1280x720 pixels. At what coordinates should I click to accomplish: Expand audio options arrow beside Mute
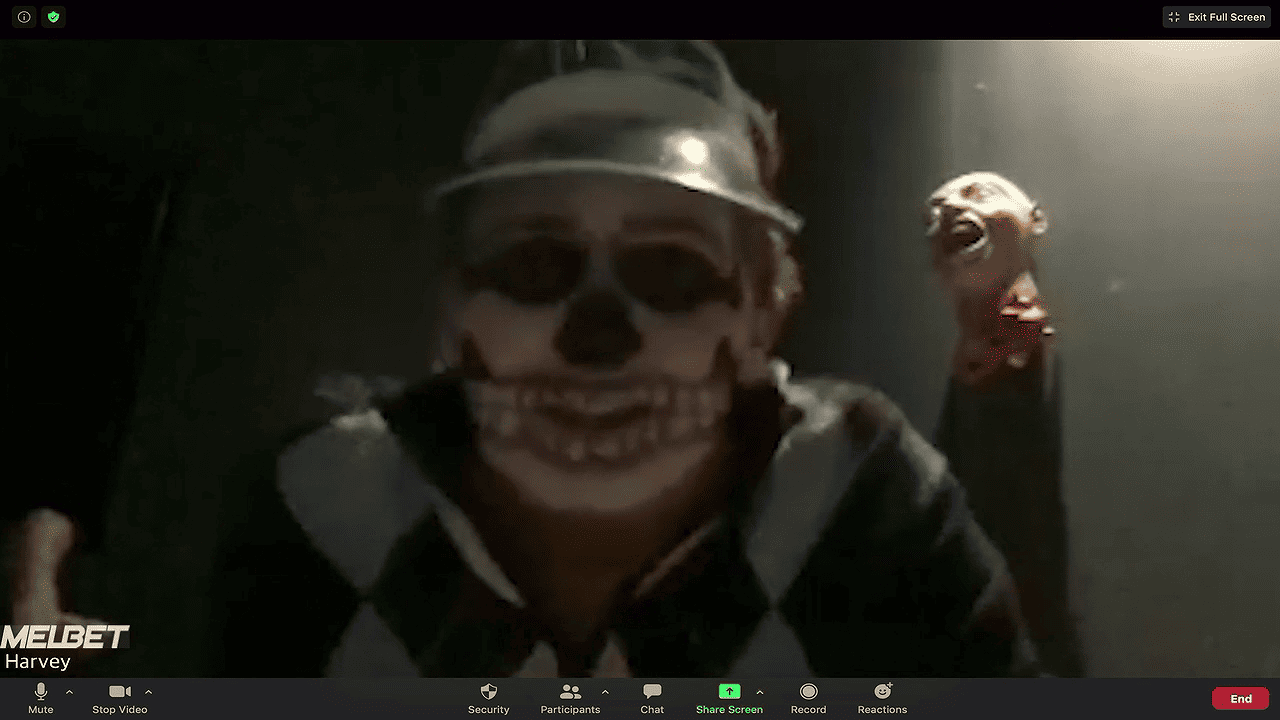tap(69, 691)
